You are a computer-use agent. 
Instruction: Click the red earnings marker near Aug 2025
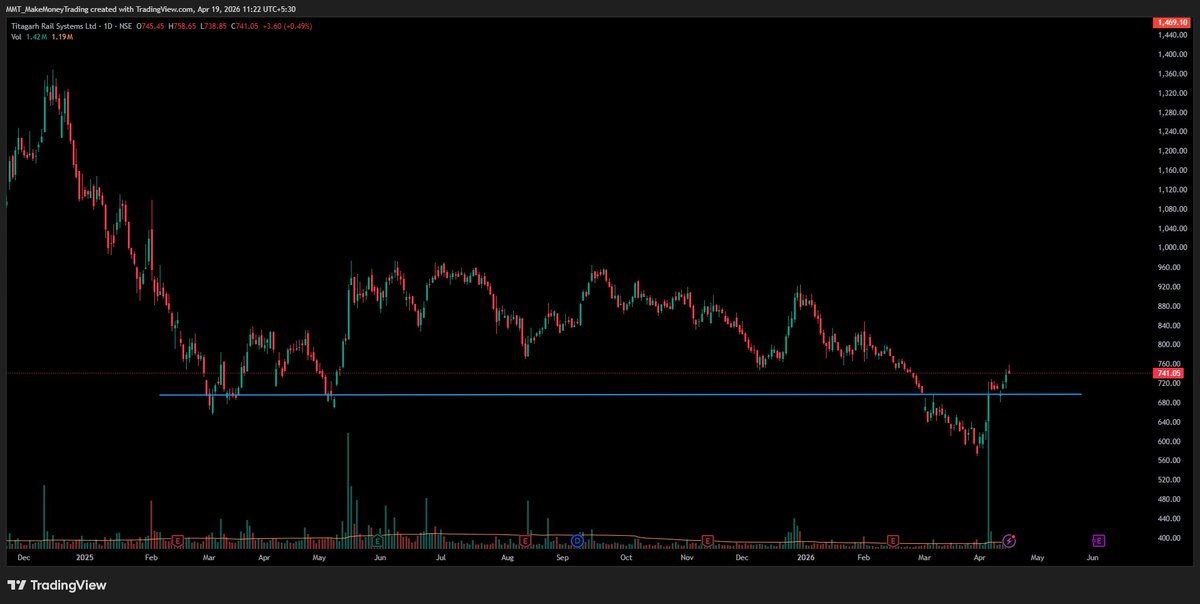[x=524, y=541]
